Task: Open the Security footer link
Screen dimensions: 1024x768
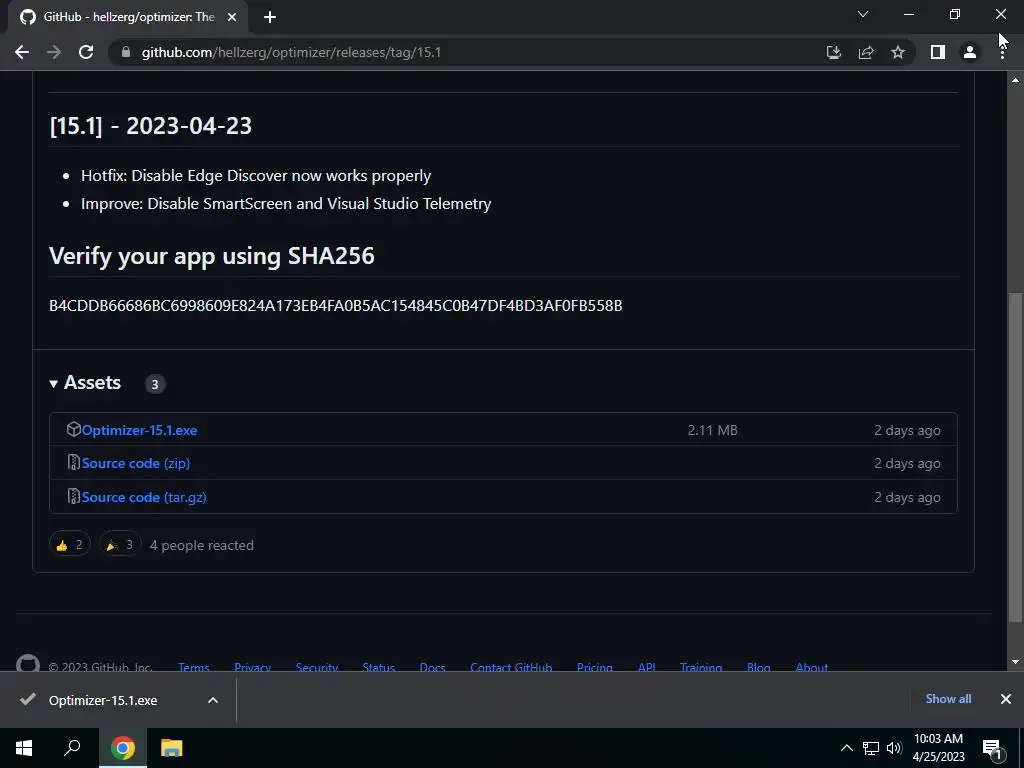Action: [317, 667]
